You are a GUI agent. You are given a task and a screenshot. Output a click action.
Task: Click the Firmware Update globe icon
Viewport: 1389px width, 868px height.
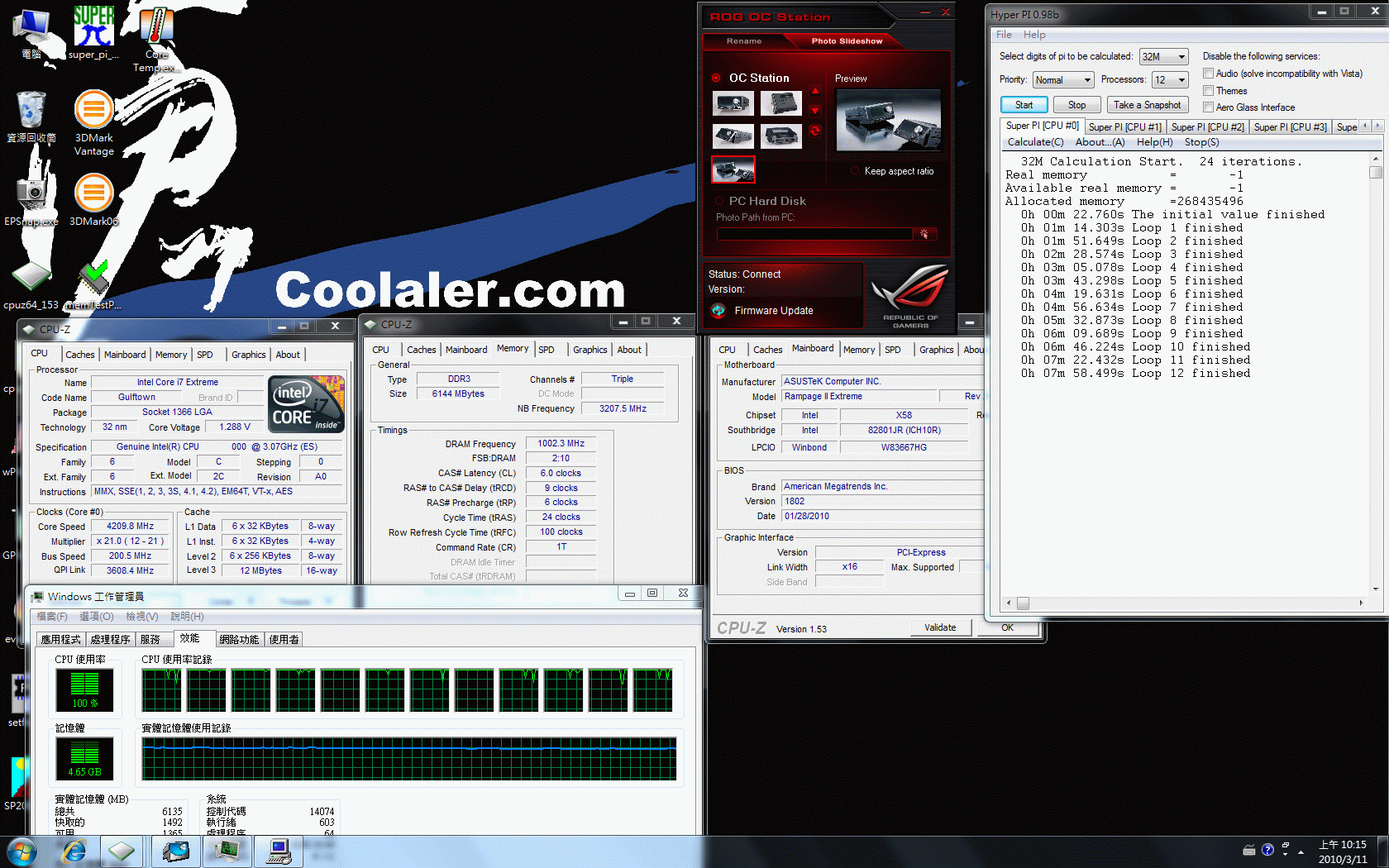pyautogui.click(x=718, y=310)
